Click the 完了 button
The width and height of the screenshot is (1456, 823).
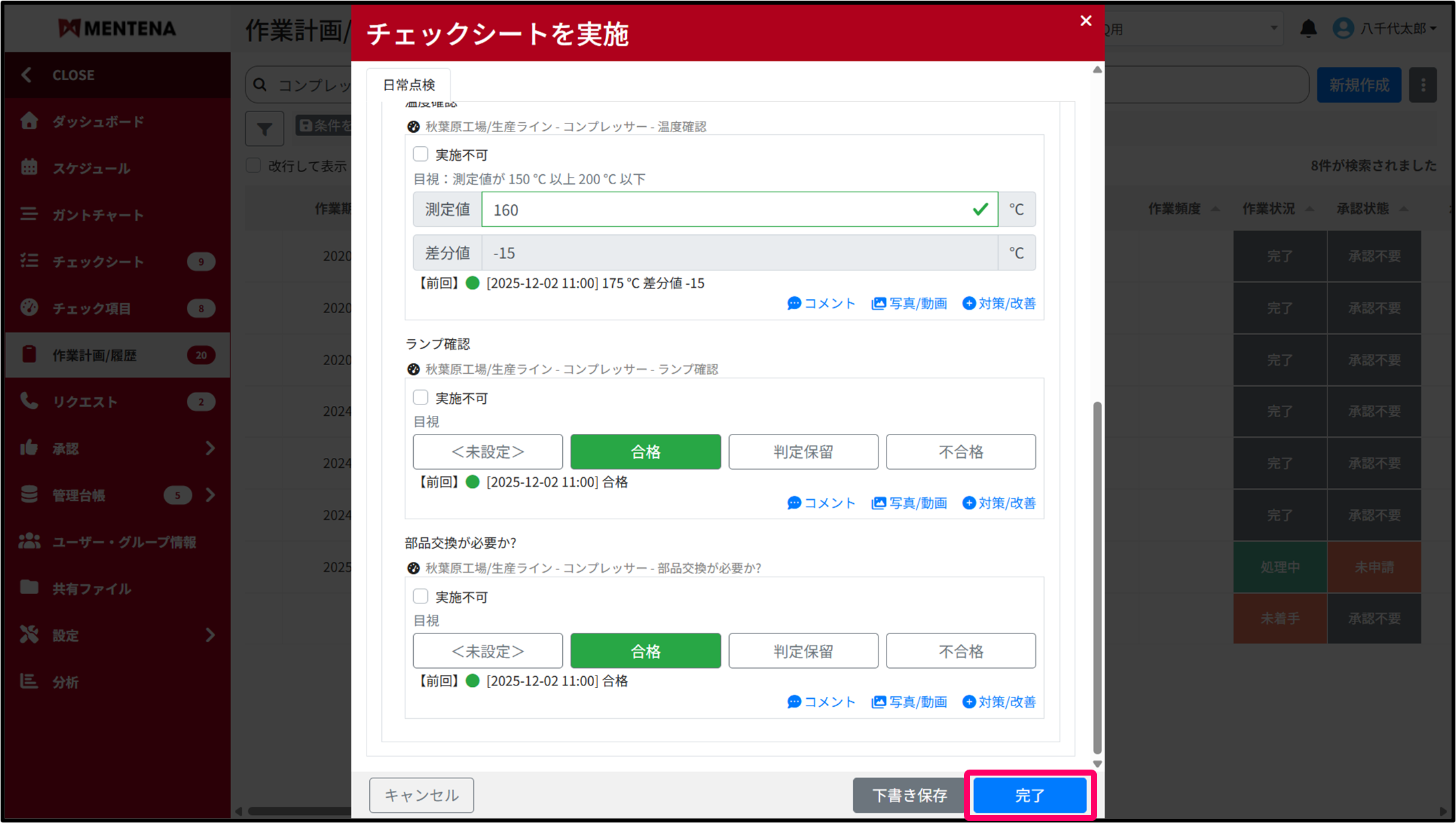[1029, 795]
